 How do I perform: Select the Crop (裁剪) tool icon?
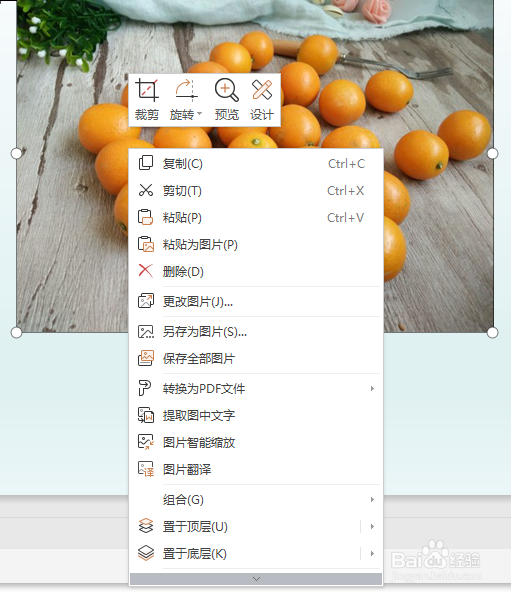tap(147, 90)
